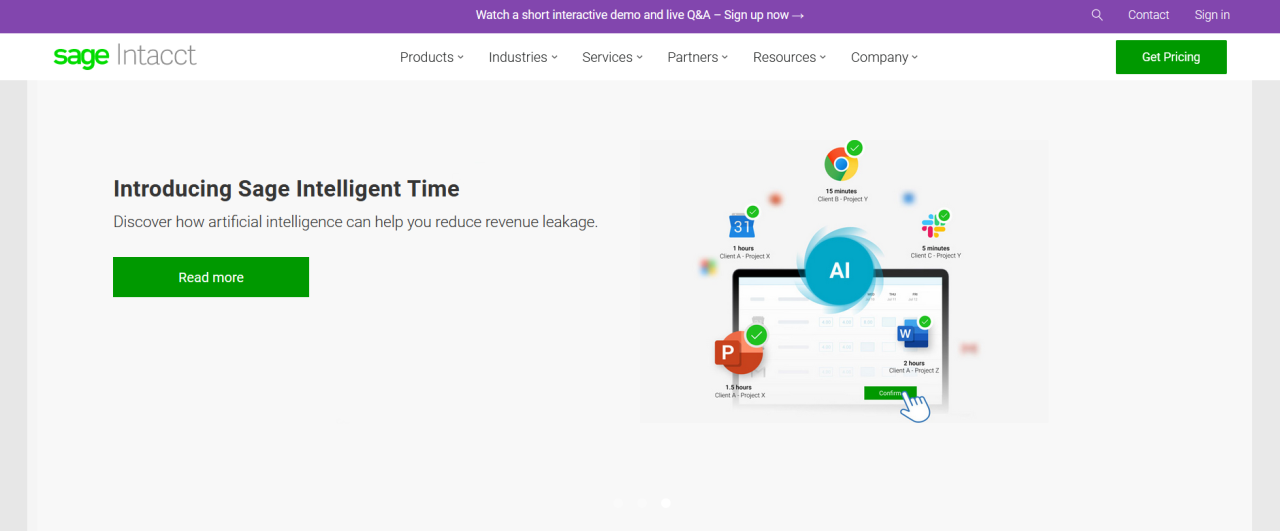This screenshot has width=1280, height=531.
Task: Open the Contact page
Action: 1148,15
